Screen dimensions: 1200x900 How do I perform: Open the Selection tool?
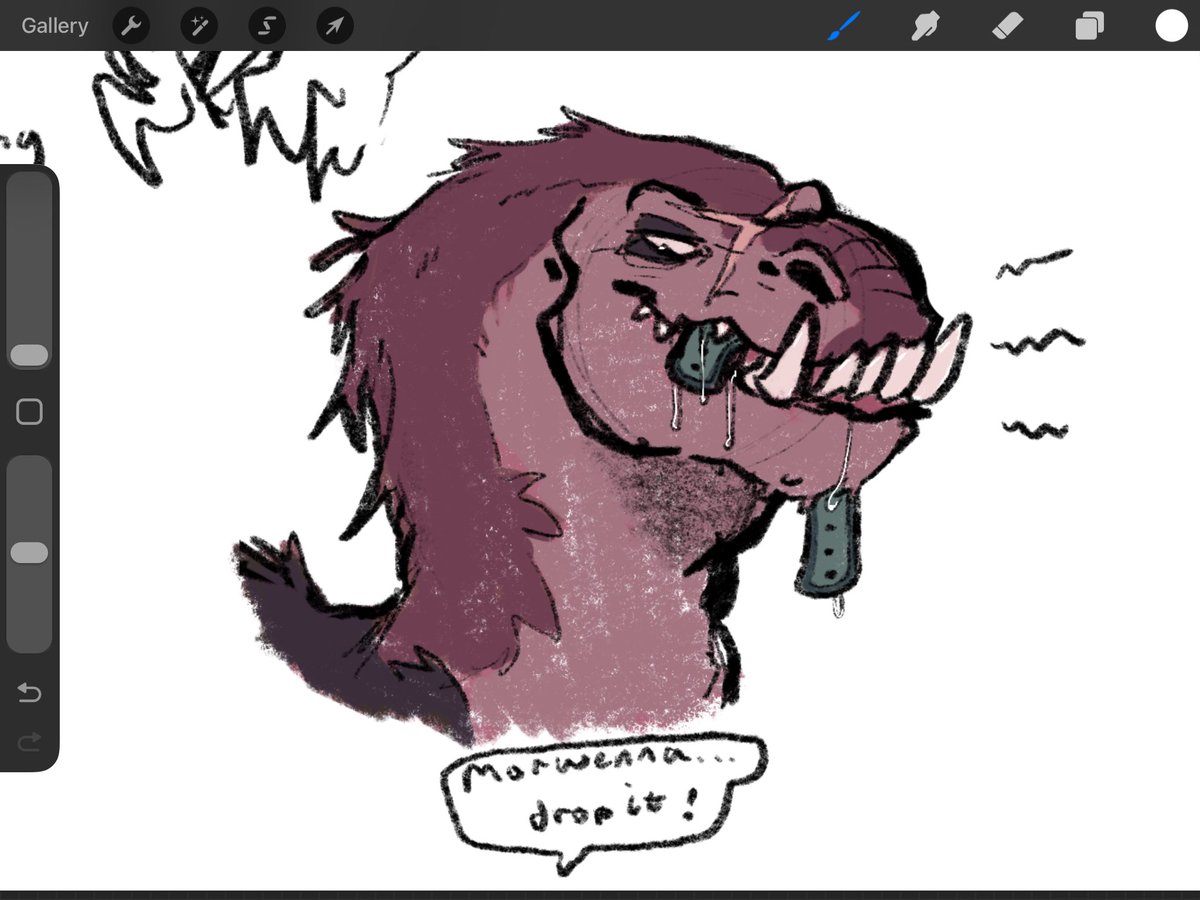coord(267,26)
